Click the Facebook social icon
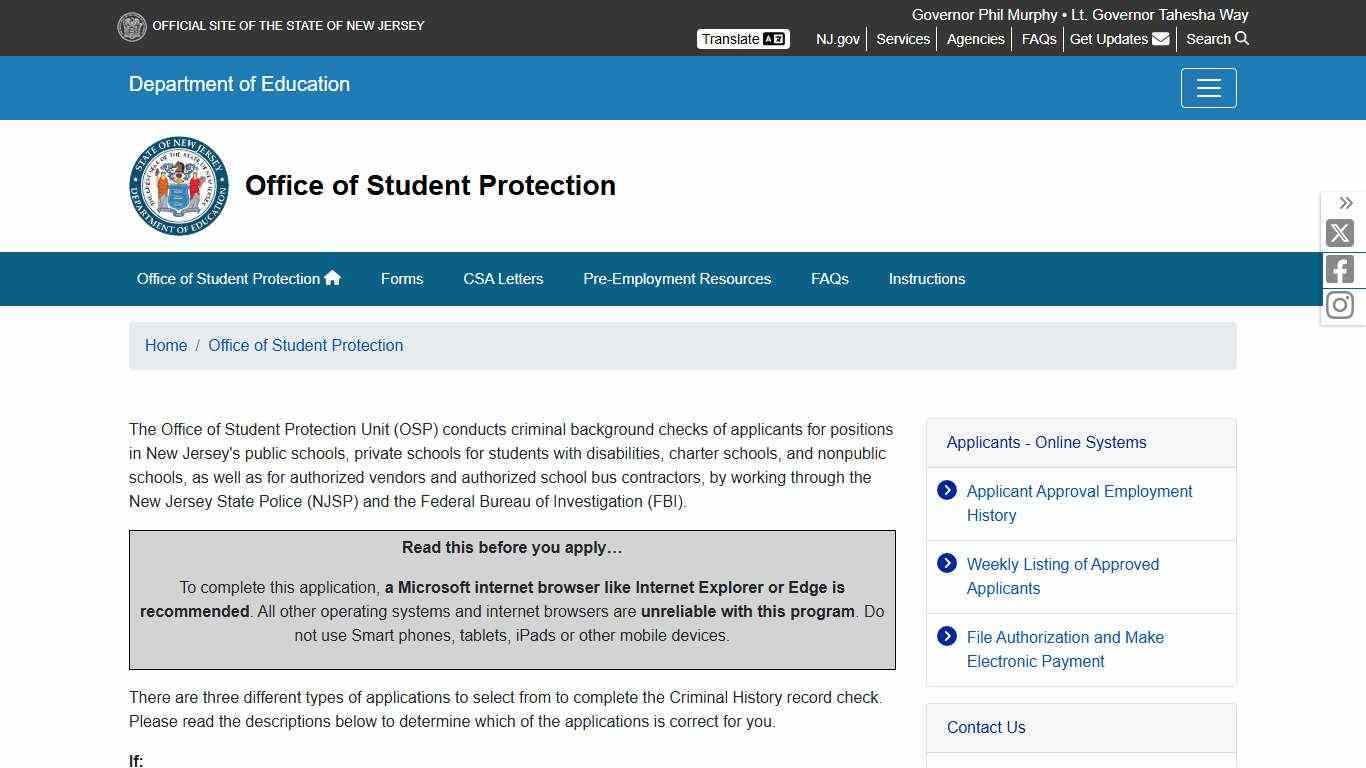Image resolution: width=1366 pixels, height=768 pixels. (1340, 269)
